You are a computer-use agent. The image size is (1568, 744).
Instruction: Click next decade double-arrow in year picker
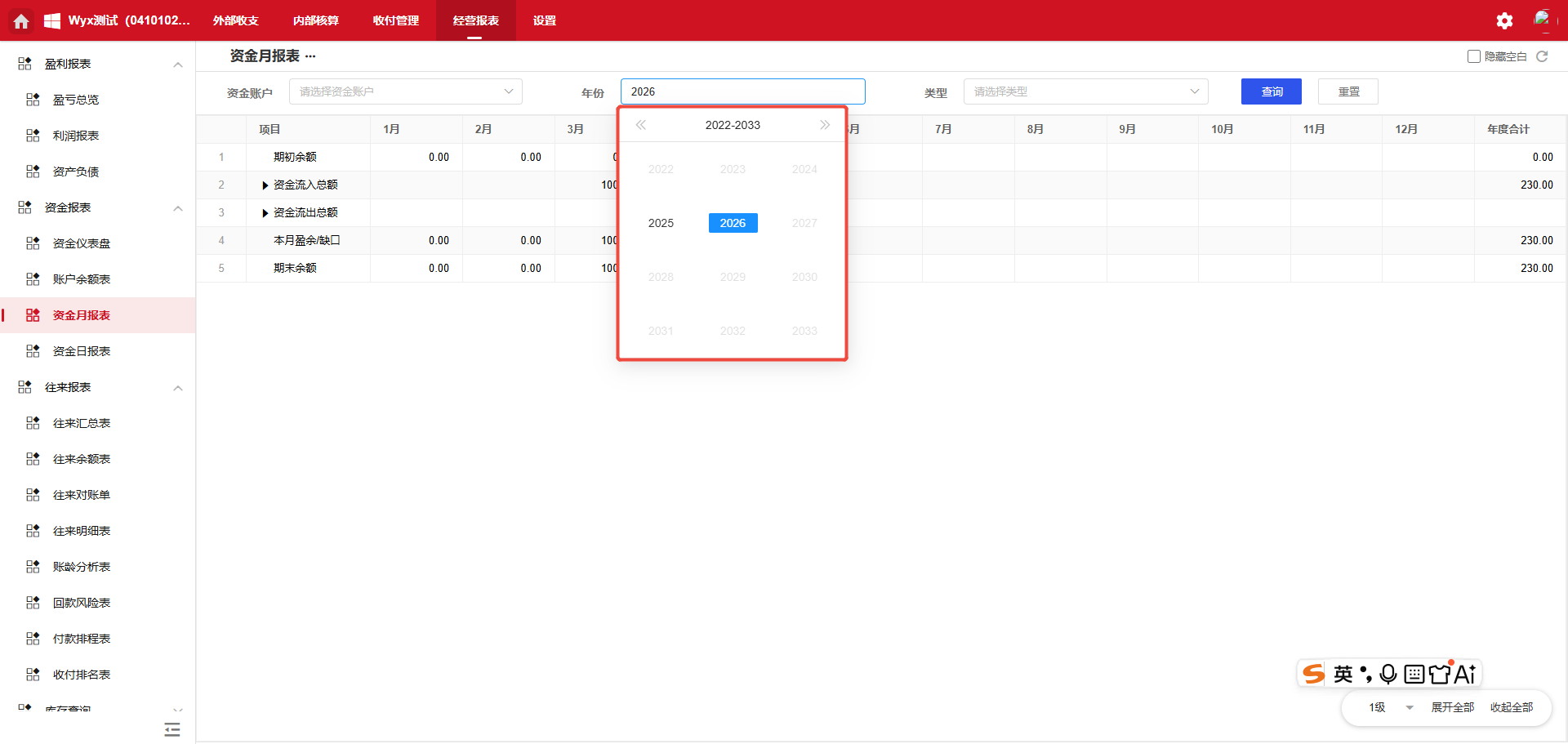click(825, 125)
